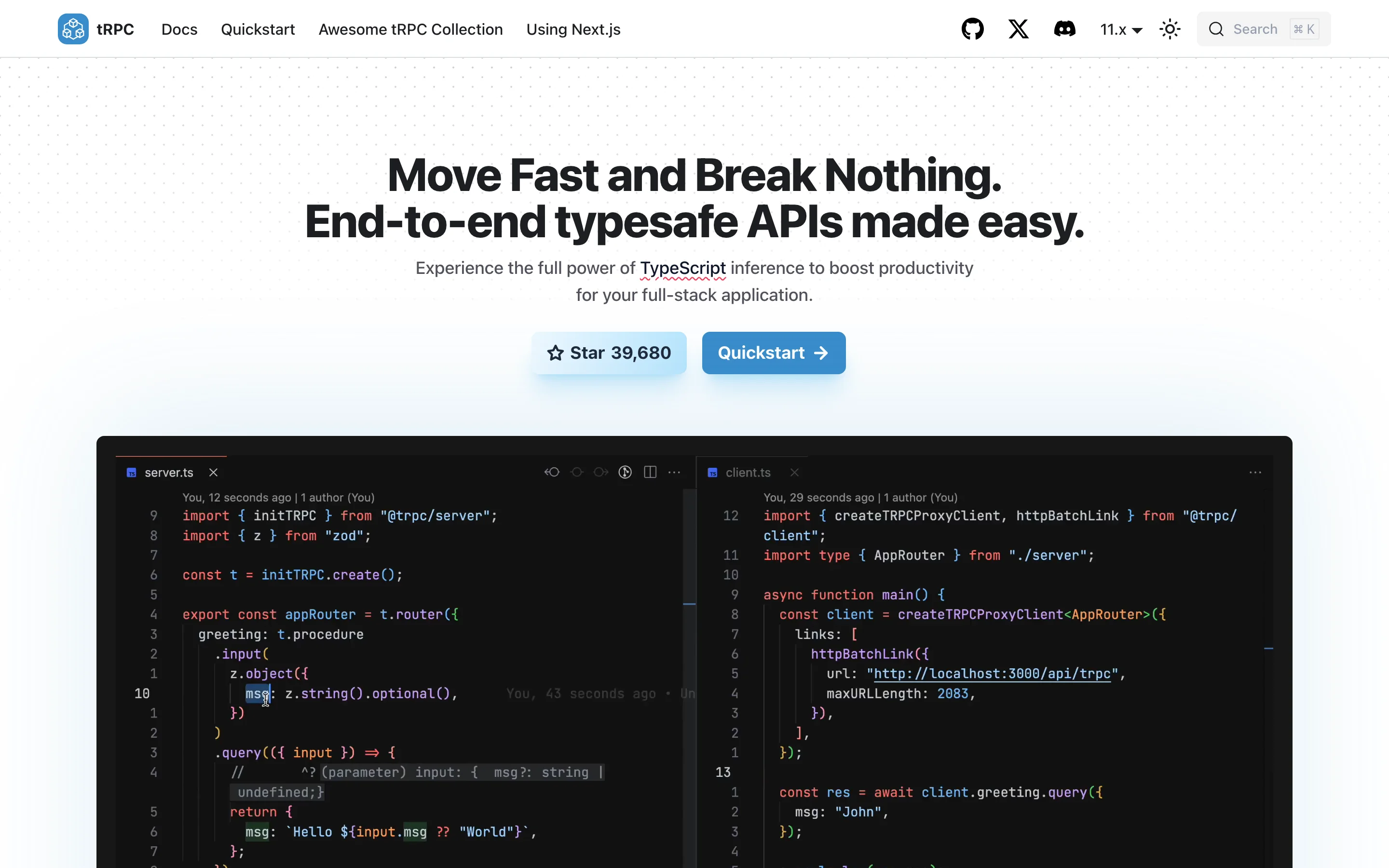Expand the 11.x version dropdown
The image size is (1389, 868).
pos(1120,29)
